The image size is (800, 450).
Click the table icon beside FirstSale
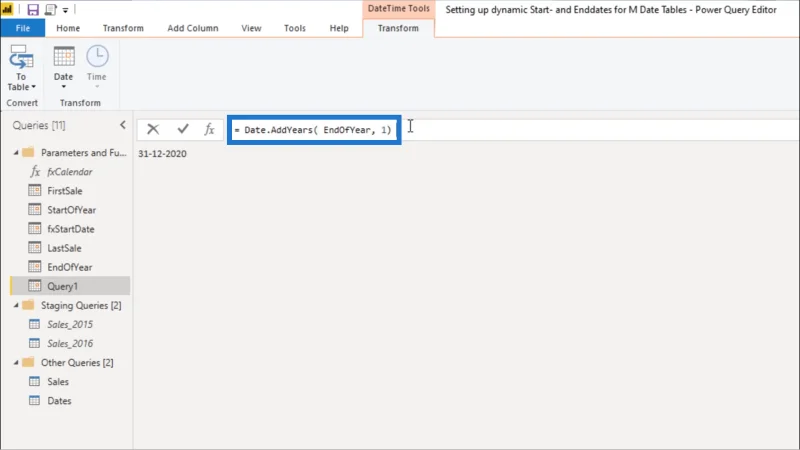(35, 190)
